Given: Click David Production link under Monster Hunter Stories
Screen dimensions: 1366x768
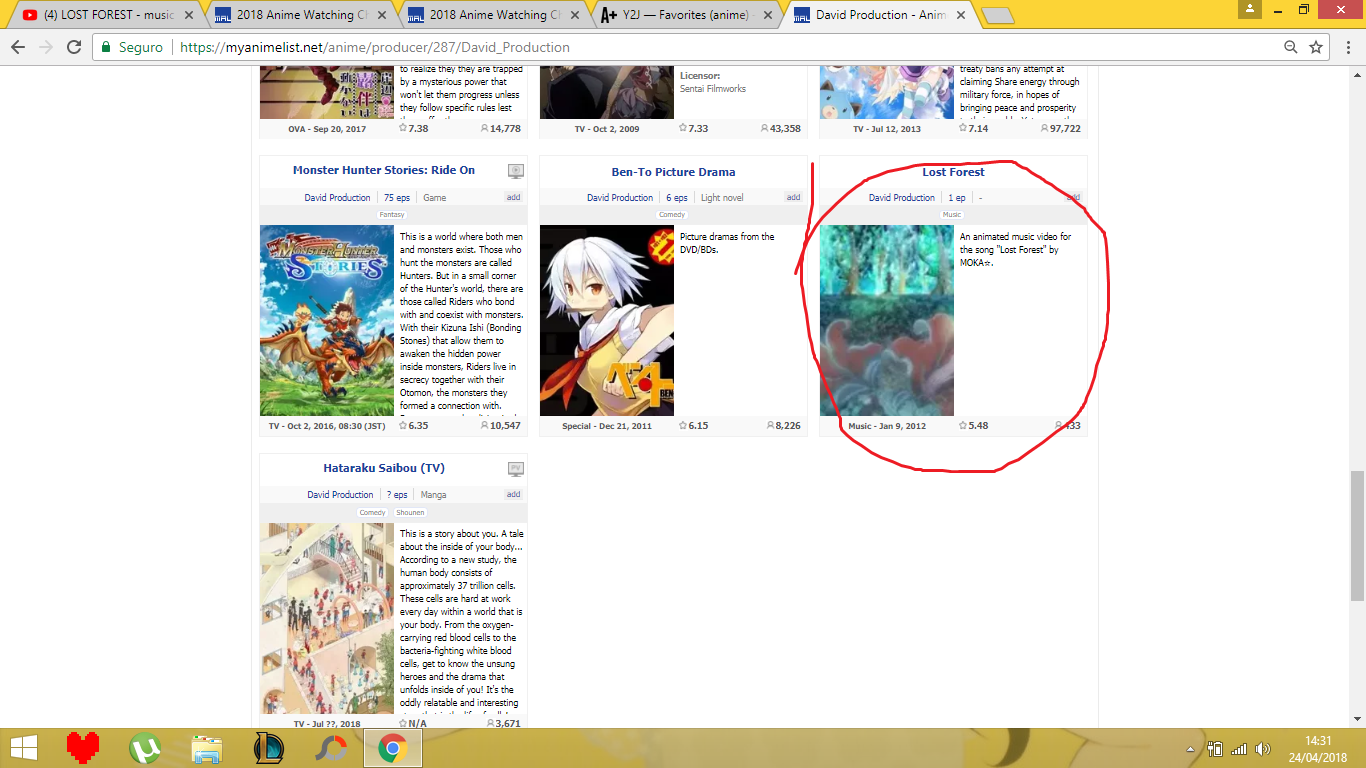Looking at the screenshot, I should (x=337, y=198).
